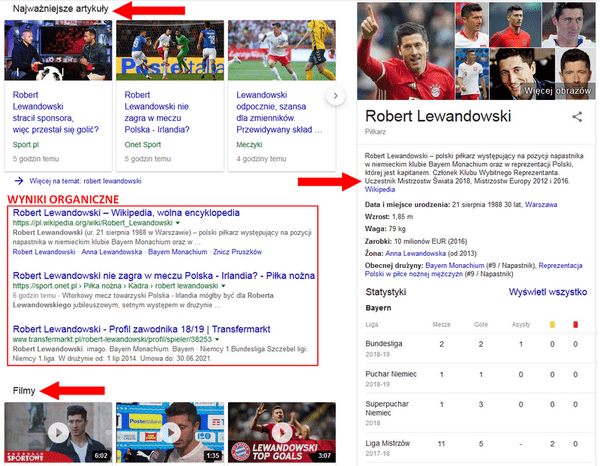This screenshot has height=466, width=600.
Task: Click 'Waga: 79 kg' text
Action: click(385, 229)
